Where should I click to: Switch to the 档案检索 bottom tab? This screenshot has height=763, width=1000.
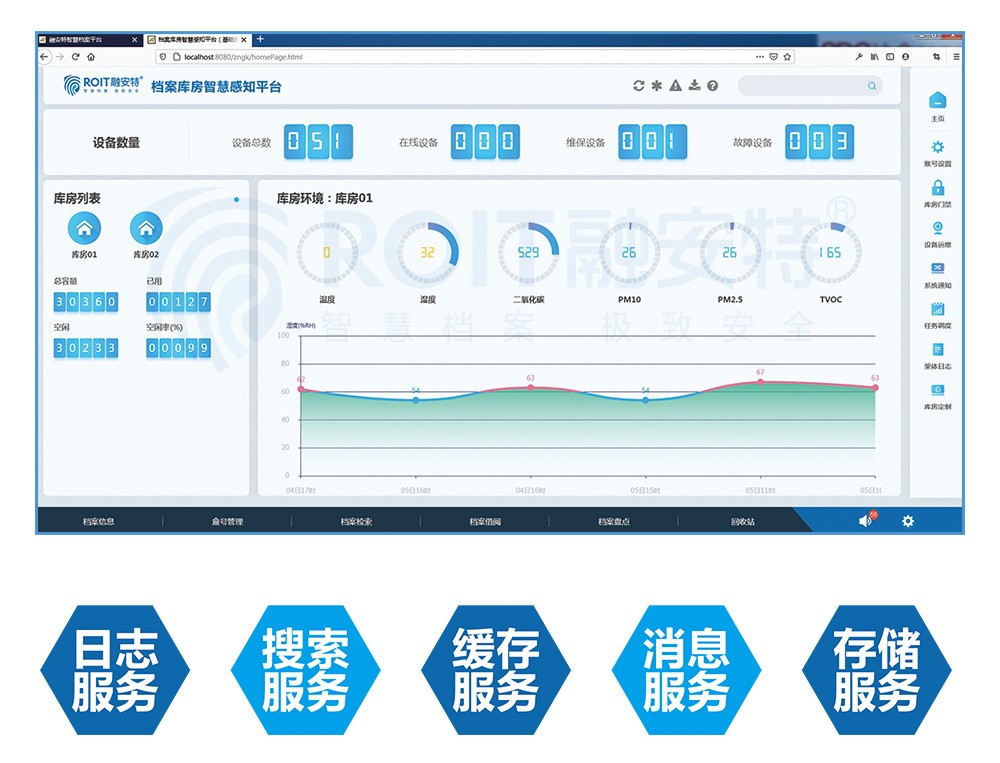356,522
